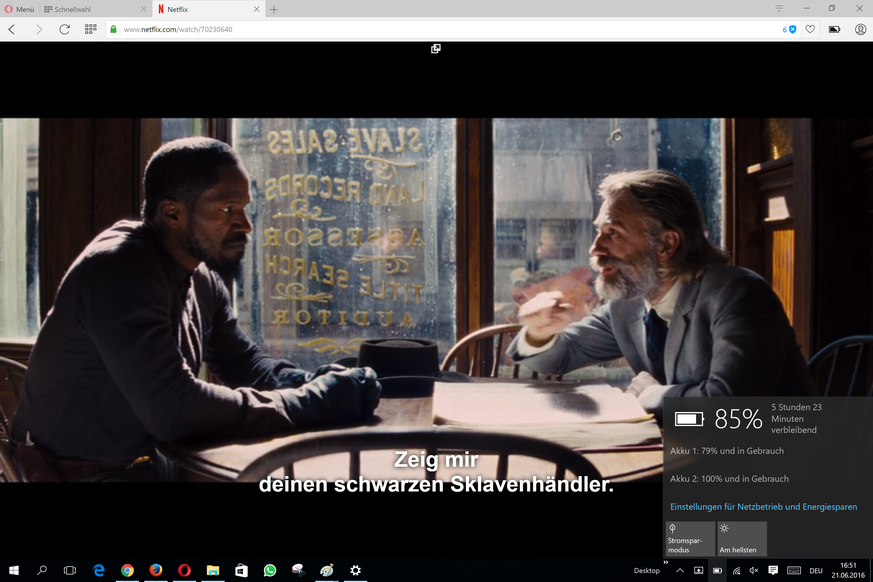Change DEU input language

click(x=816, y=570)
